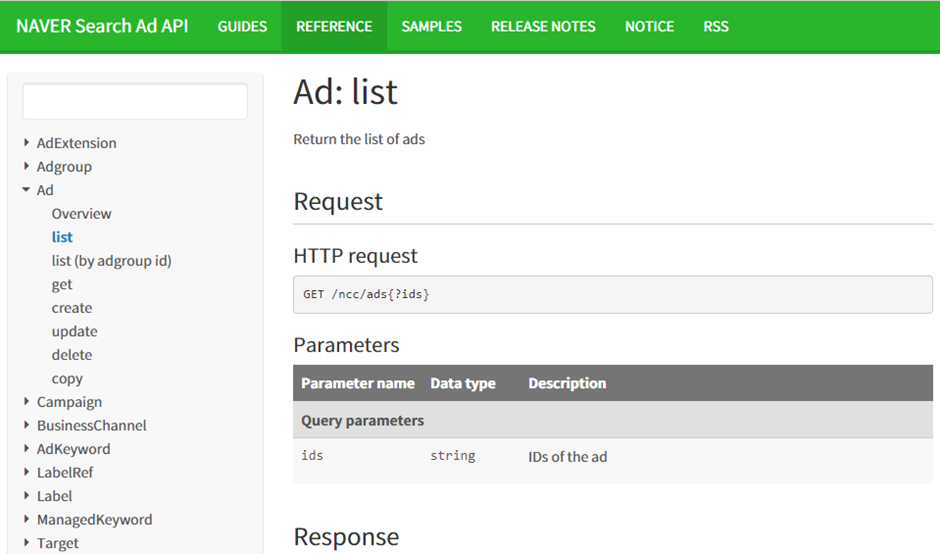Switch to the SAMPLES tab
Image resolution: width=940 pixels, height=554 pixels.
coord(431,26)
